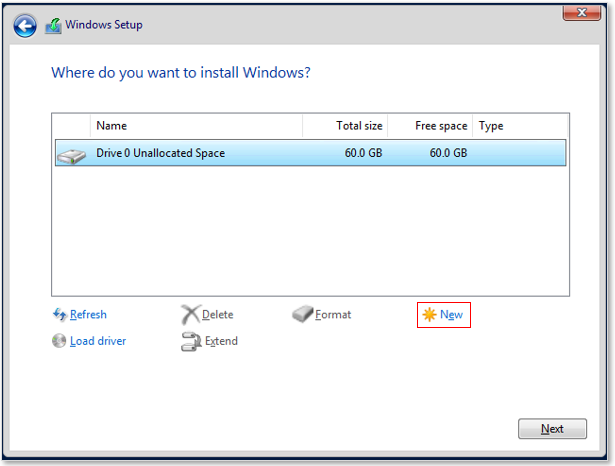Click the 60.0 GB total size value
This screenshot has height=466, width=615.
(x=363, y=153)
